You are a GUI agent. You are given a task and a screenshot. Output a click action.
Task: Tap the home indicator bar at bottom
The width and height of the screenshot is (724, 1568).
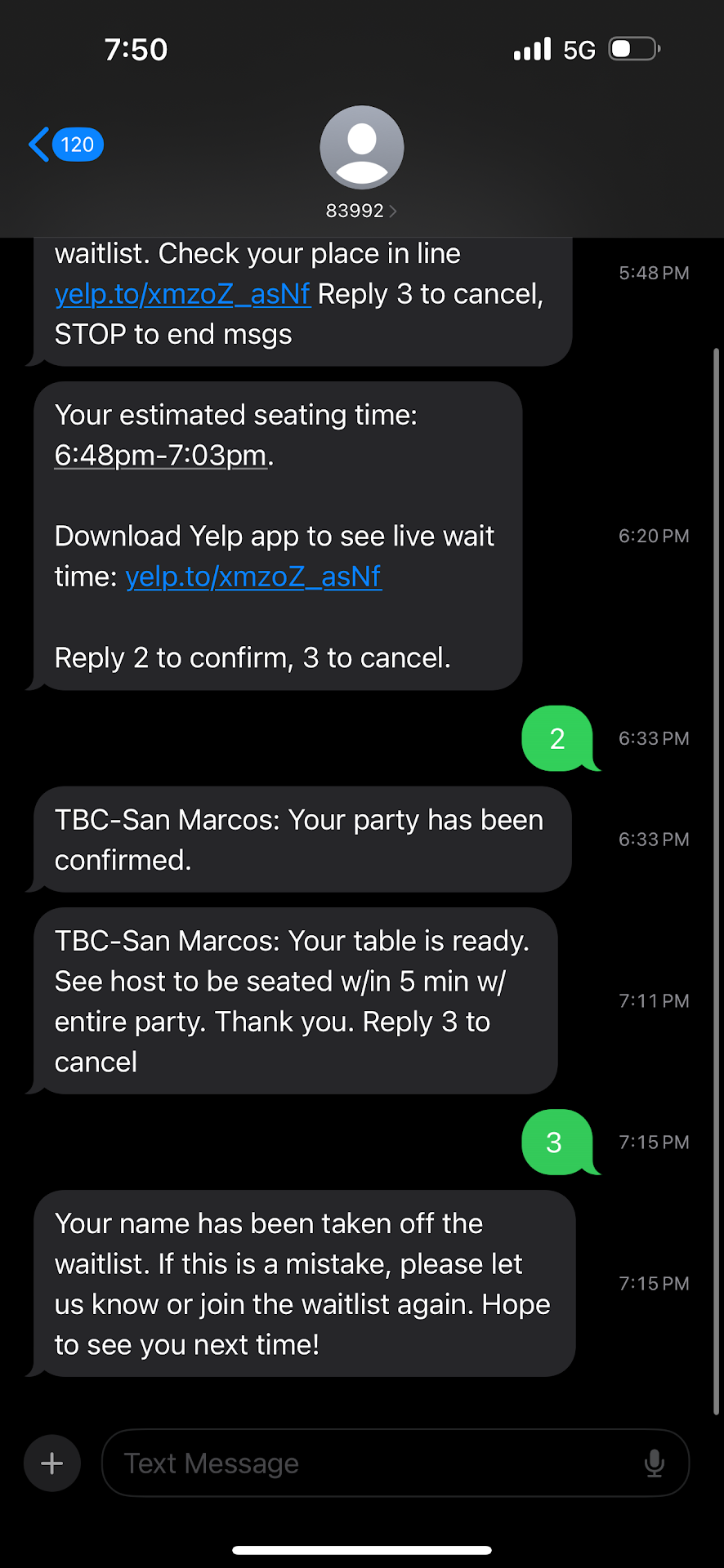362,1549
